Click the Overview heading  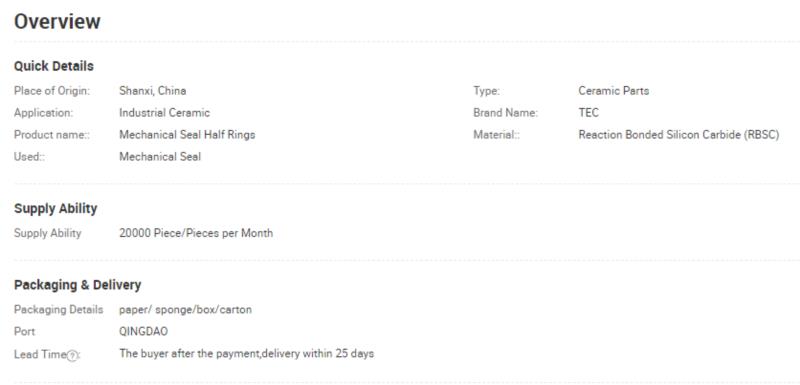coord(57,22)
